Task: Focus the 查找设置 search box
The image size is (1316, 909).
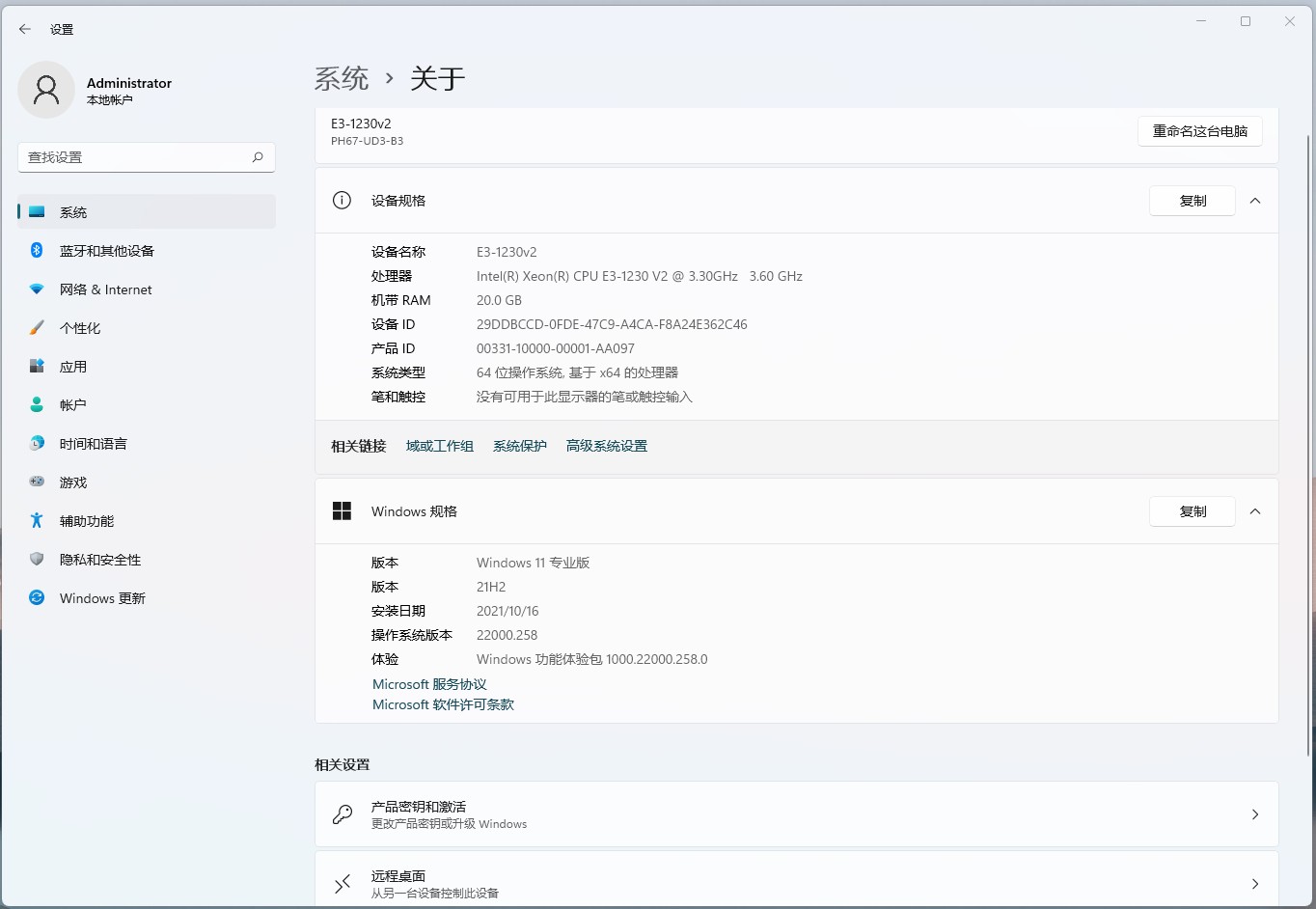Action: tap(147, 157)
